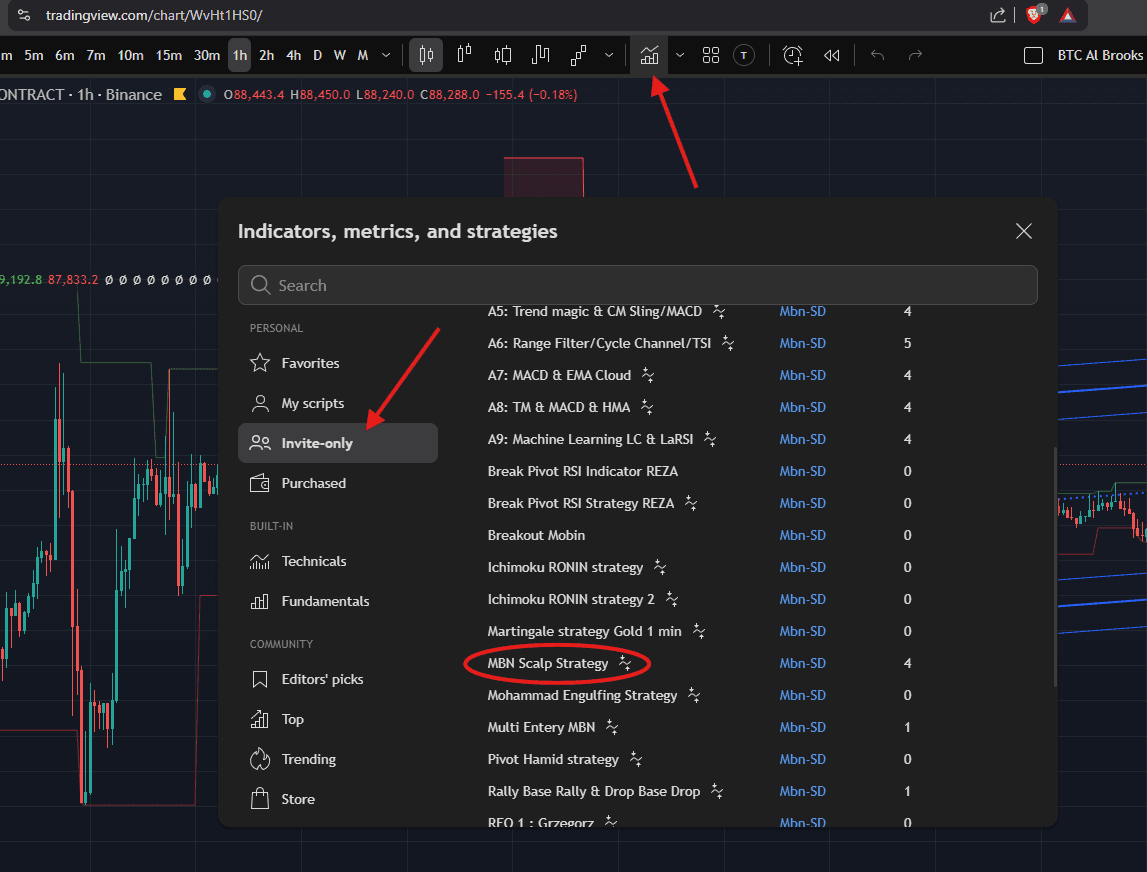This screenshot has height=872, width=1147.
Task: Select the 4h timeframe
Action: tap(293, 55)
